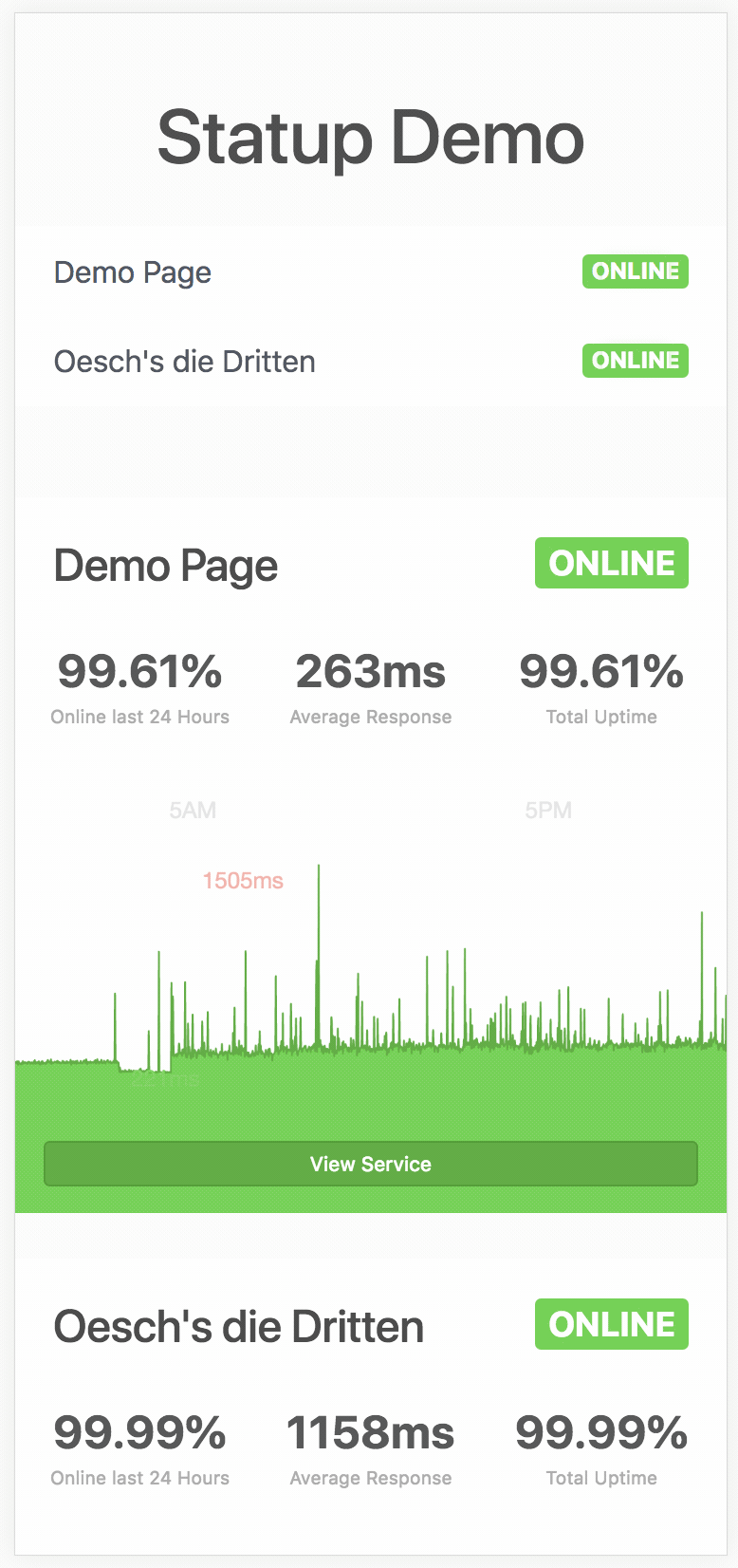The height and width of the screenshot is (1568, 738).
Task: Click 99.61% above Total Uptime
Action: pos(601,672)
